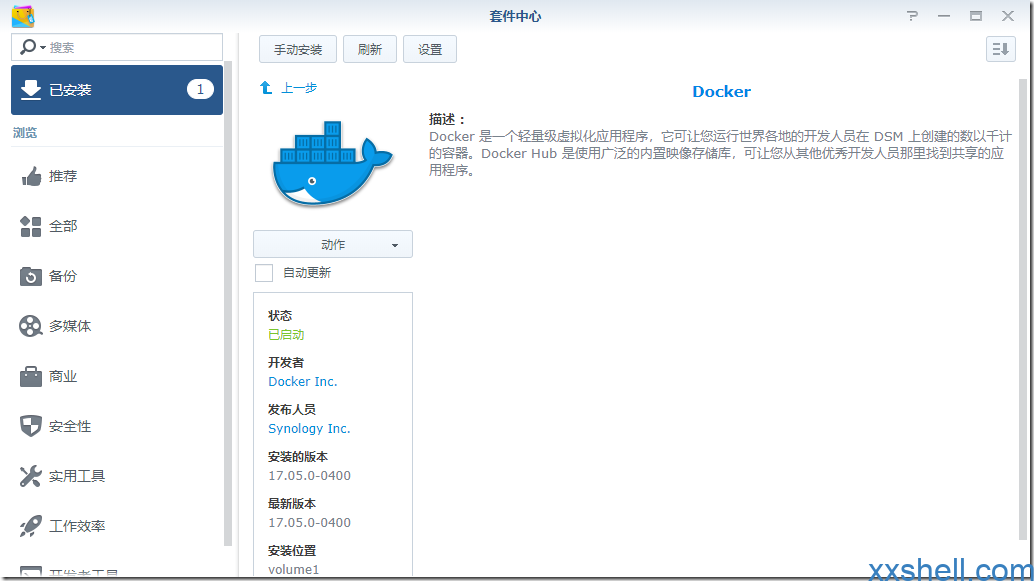The image size is (1034, 581).
Task: Click the 刷新 button
Action: (x=370, y=49)
